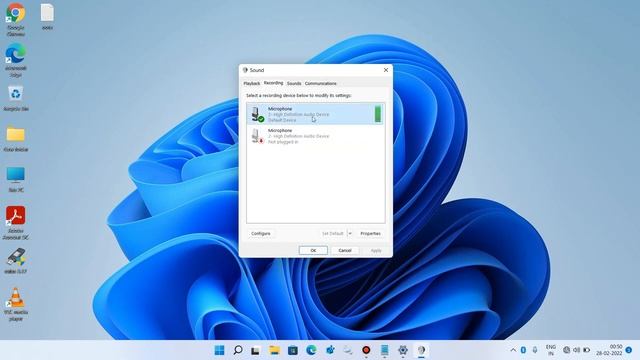Open the red record app on taskbar
Image resolution: width=640 pixels, height=360 pixels.
[x=366, y=350]
